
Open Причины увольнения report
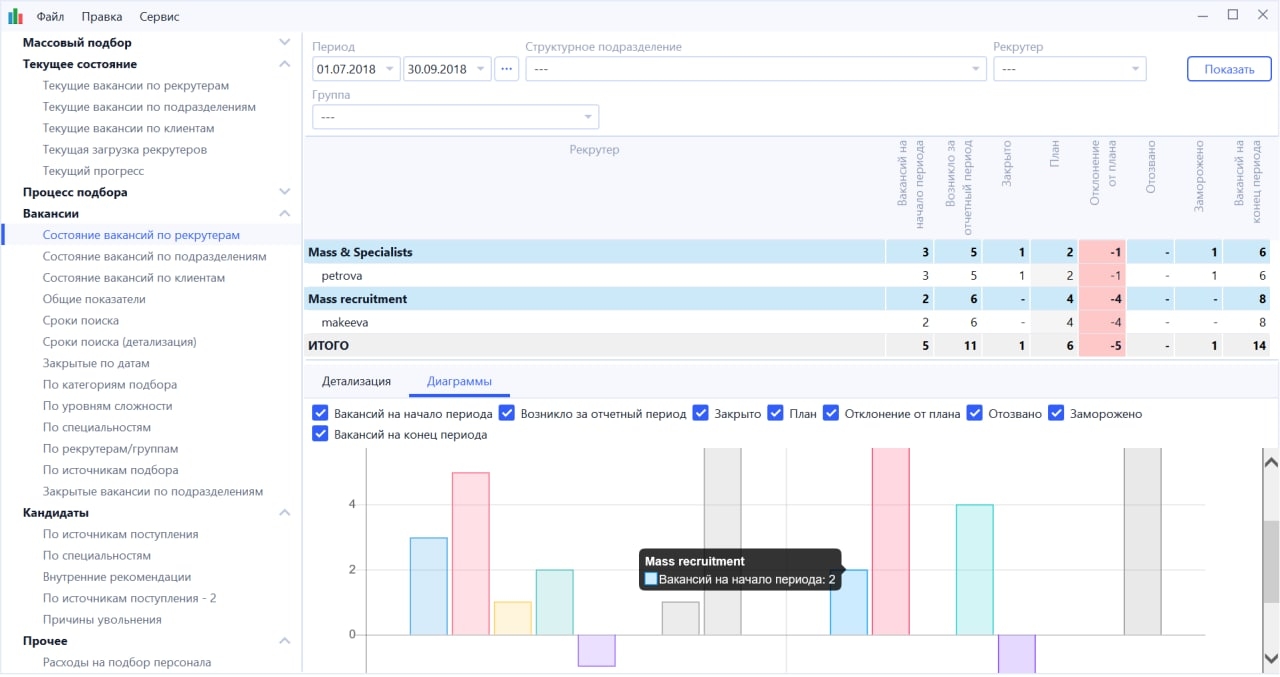click(102, 619)
